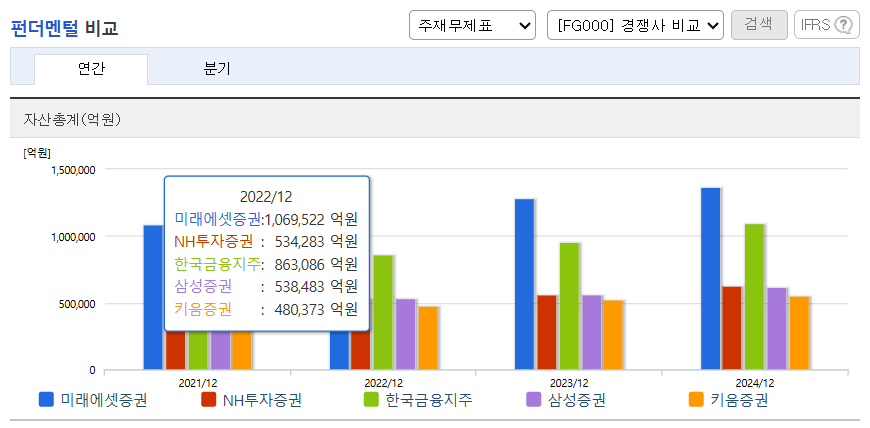Switch to the 분기 tab
This screenshot has width=870, height=428.
tap(217, 69)
